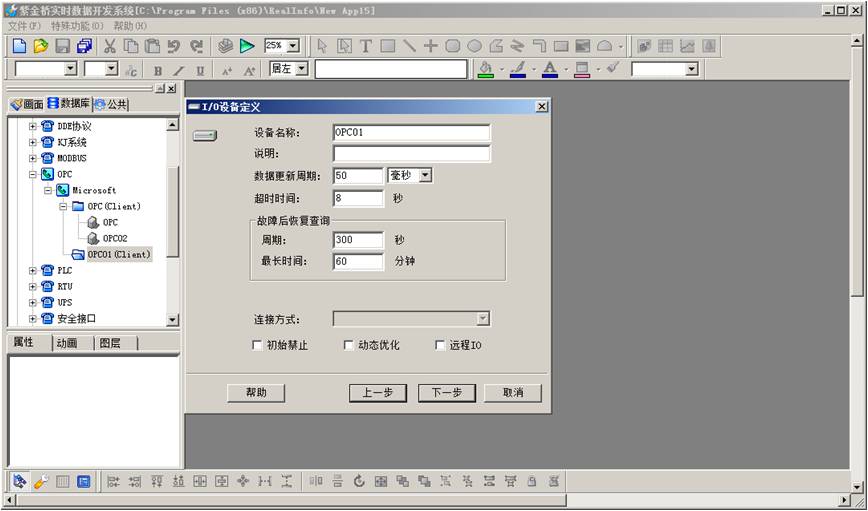868x511 pixels.
Task: Select the Text tool icon
Action: [366, 46]
